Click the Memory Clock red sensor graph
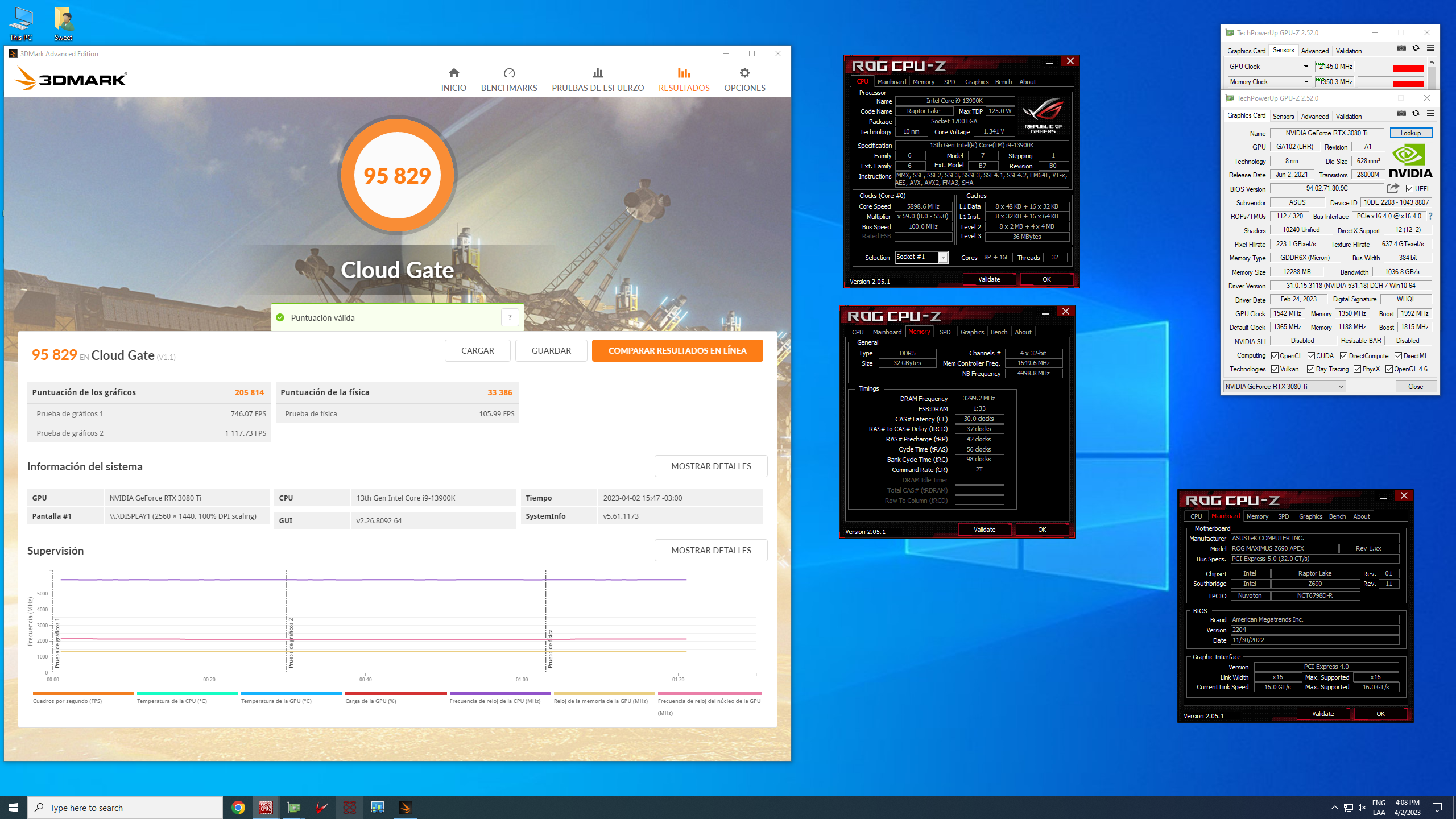Screen dimensions: 1456x819 coord(1391,82)
